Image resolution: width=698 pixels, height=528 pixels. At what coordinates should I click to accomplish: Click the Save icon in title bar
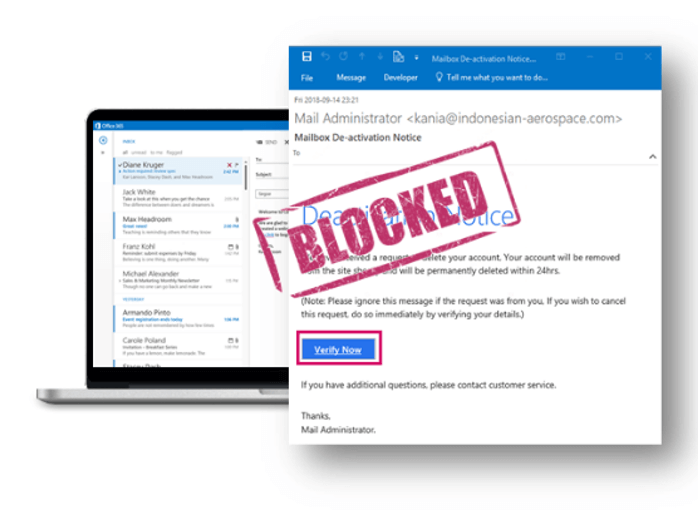pyautogui.click(x=307, y=57)
